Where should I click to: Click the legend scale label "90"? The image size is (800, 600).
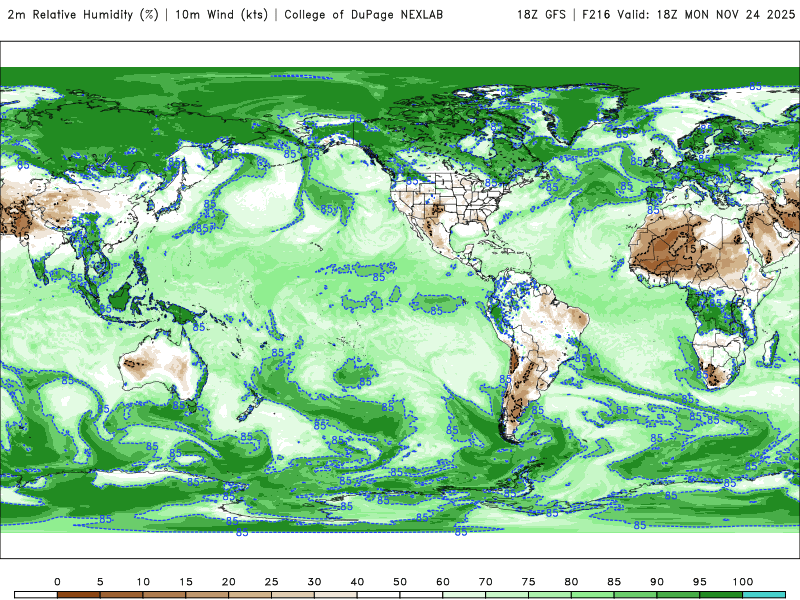pos(657,582)
